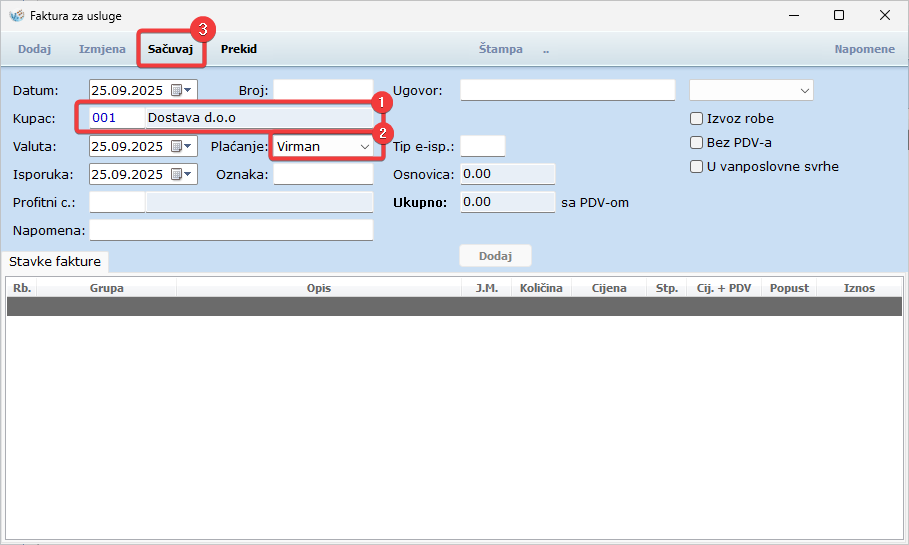Click into the Napomena text field
This screenshot has width=909, height=545.
point(231,230)
